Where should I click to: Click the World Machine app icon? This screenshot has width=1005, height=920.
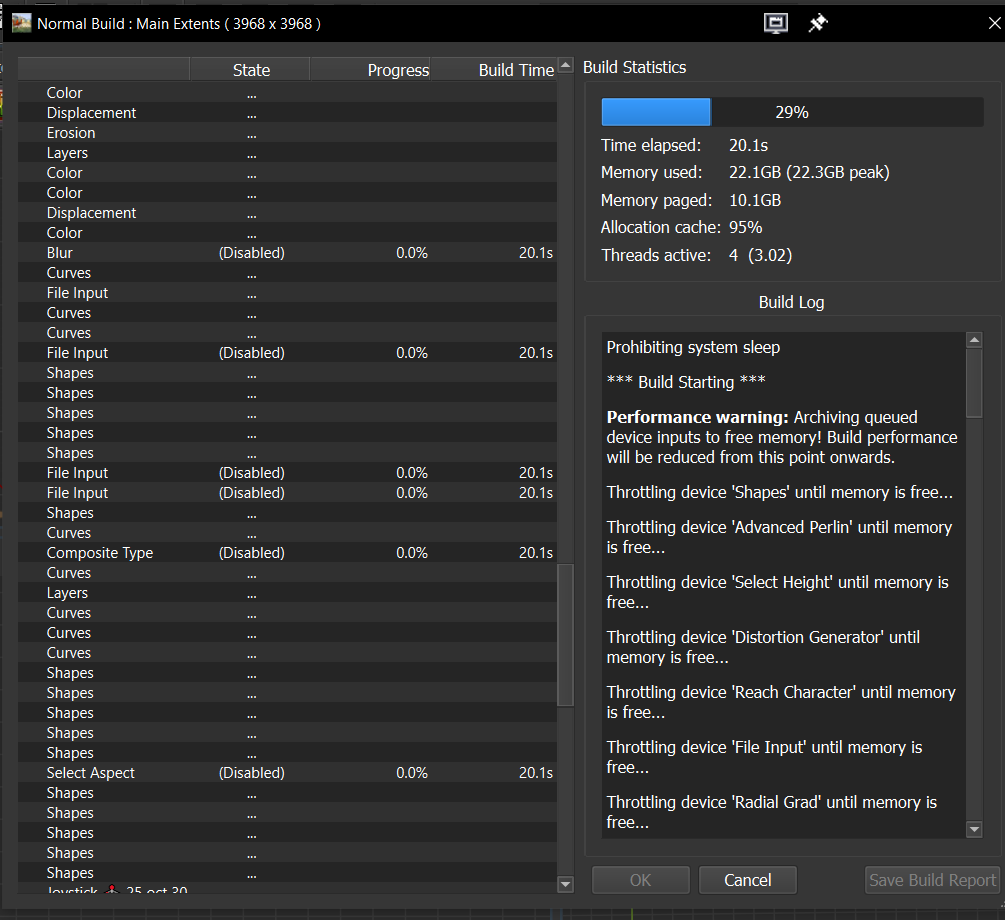pyautogui.click(x=21, y=23)
